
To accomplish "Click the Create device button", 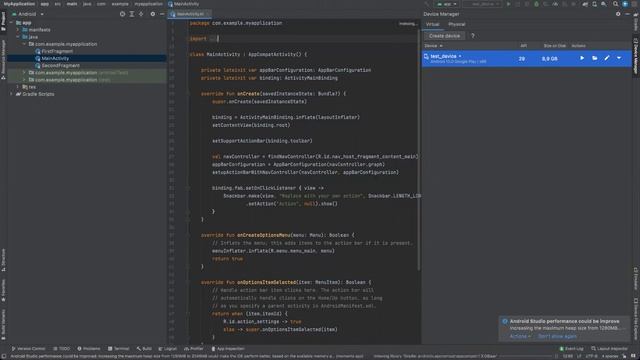I will click(444, 36).
